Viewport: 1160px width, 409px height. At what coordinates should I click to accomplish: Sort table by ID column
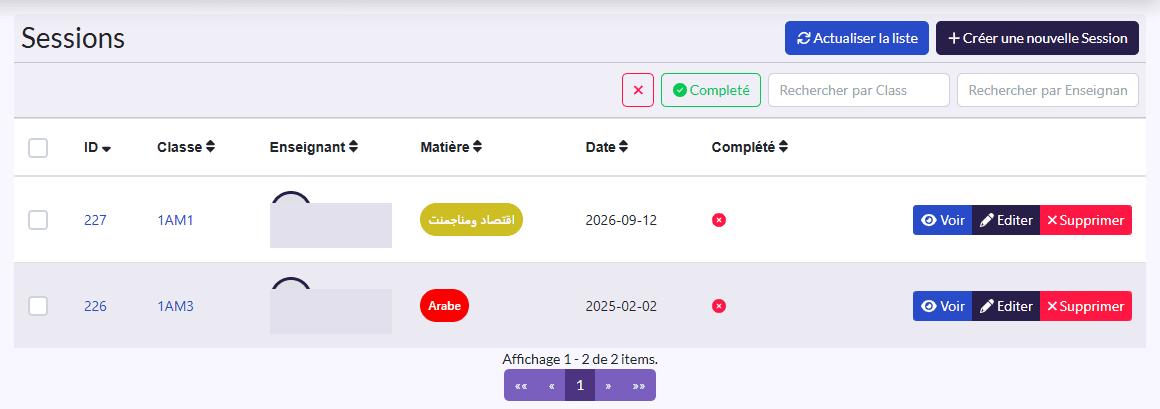coord(98,147)
